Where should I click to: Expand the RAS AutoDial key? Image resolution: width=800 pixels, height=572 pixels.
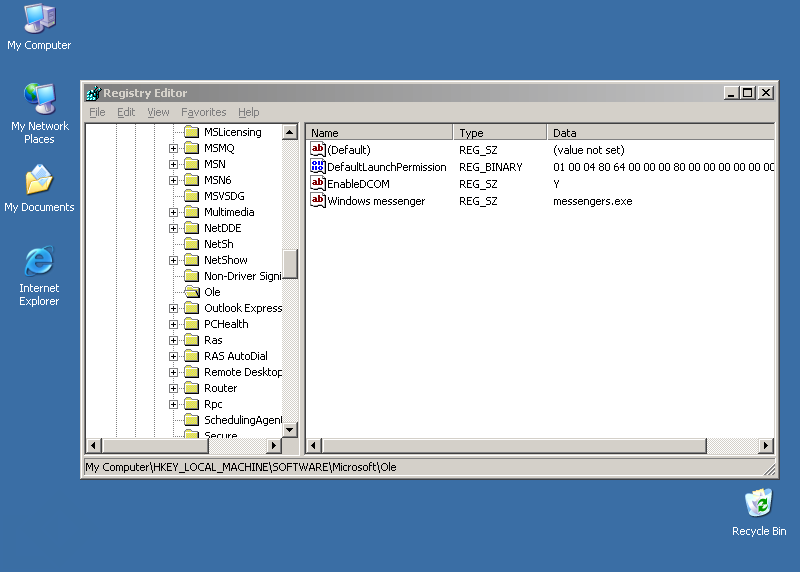coord(173,356)
